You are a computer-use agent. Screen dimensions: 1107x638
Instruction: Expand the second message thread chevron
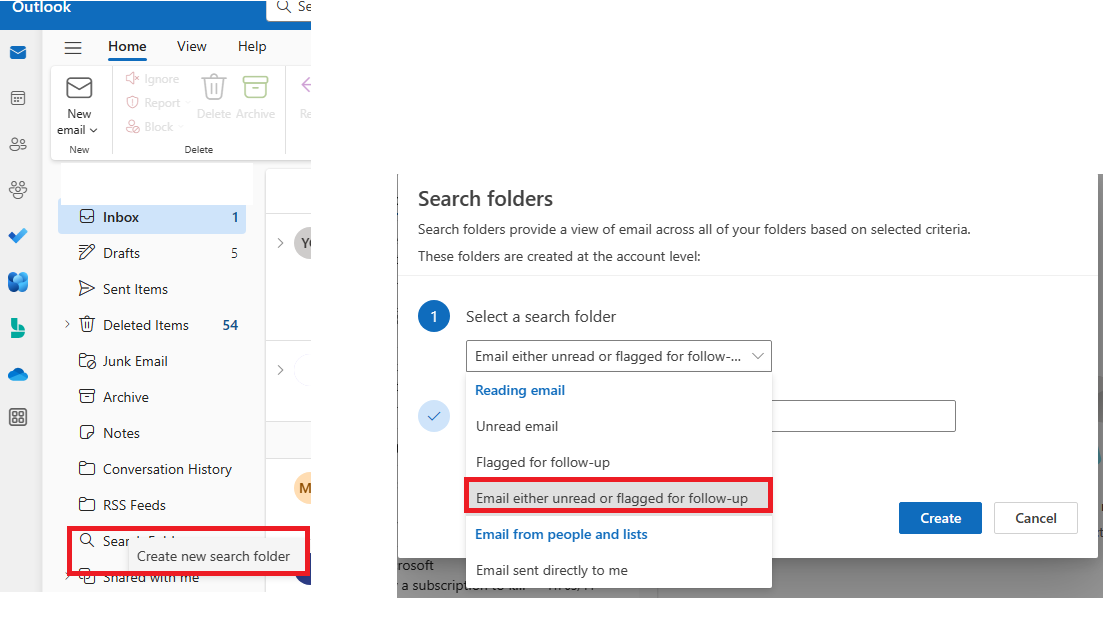[280, 370]
